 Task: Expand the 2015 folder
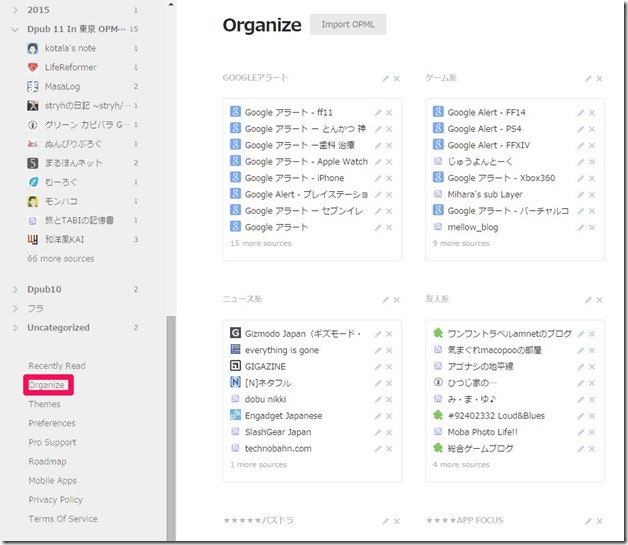pyautogui.click(x=15, y=10)
